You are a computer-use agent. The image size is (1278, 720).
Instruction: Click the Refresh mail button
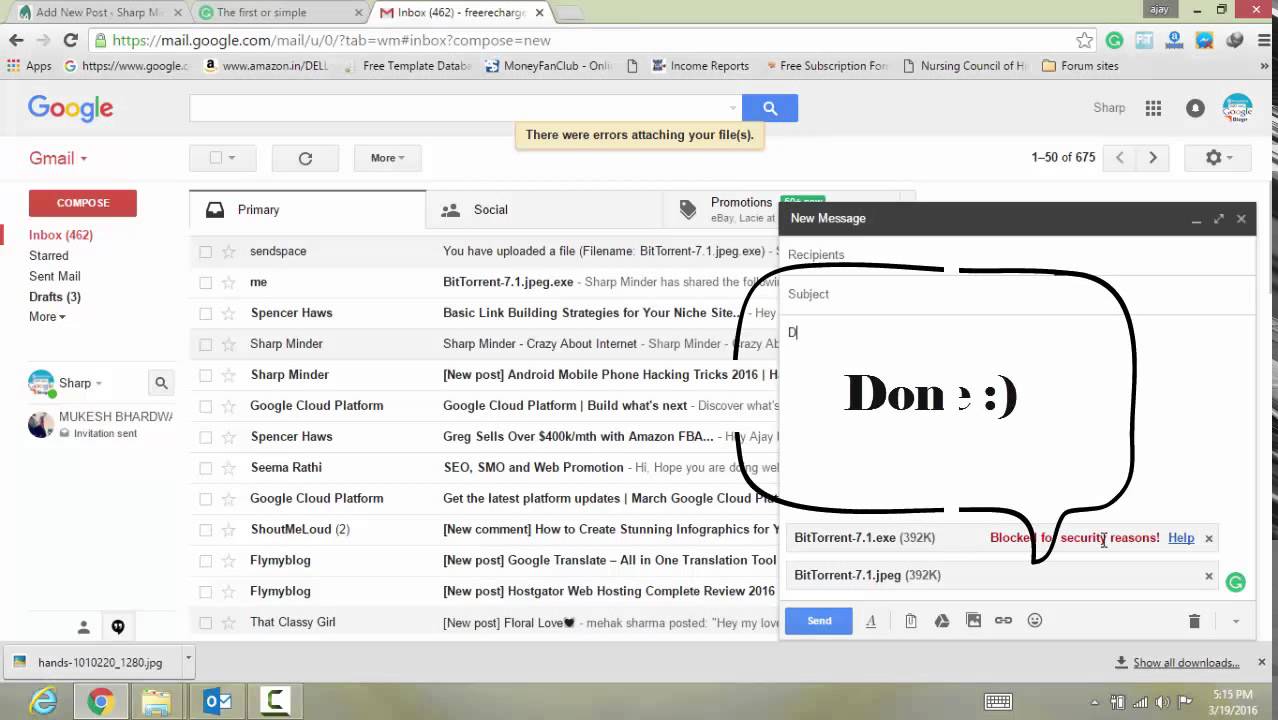pos(305,158)
